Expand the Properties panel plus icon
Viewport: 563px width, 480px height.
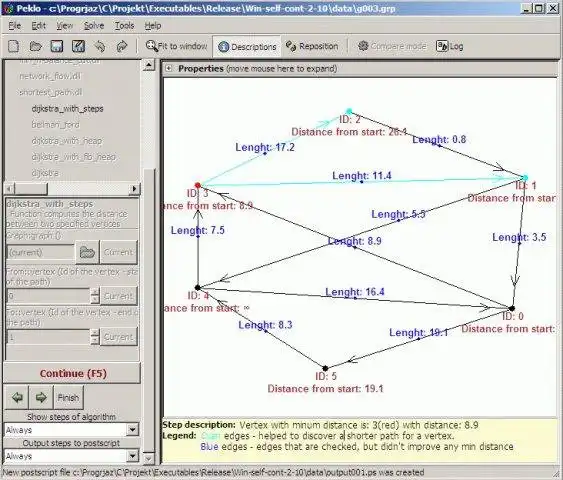click(169, 69)
